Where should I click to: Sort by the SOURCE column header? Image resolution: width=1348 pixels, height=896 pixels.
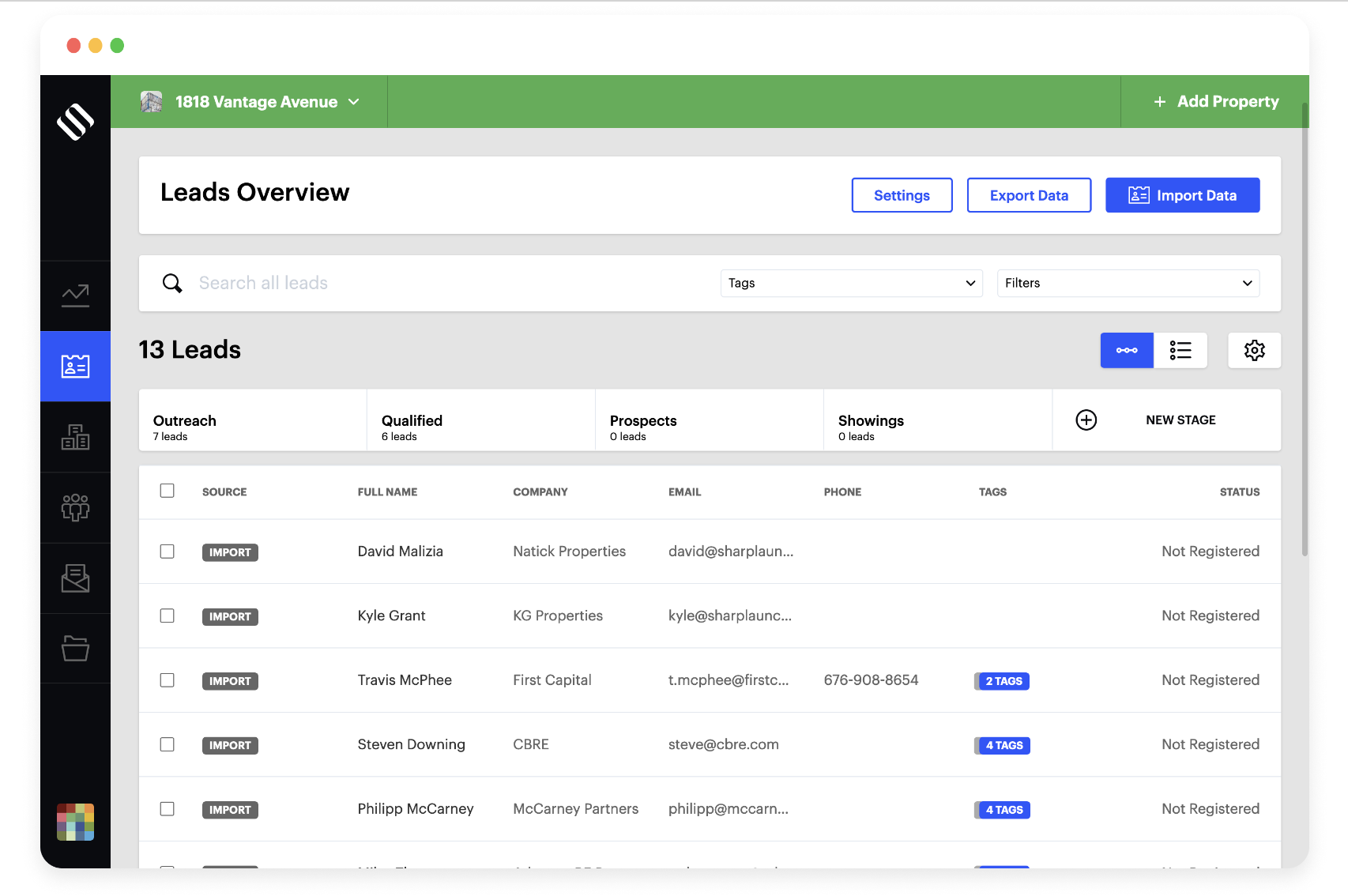click(224, 491)
